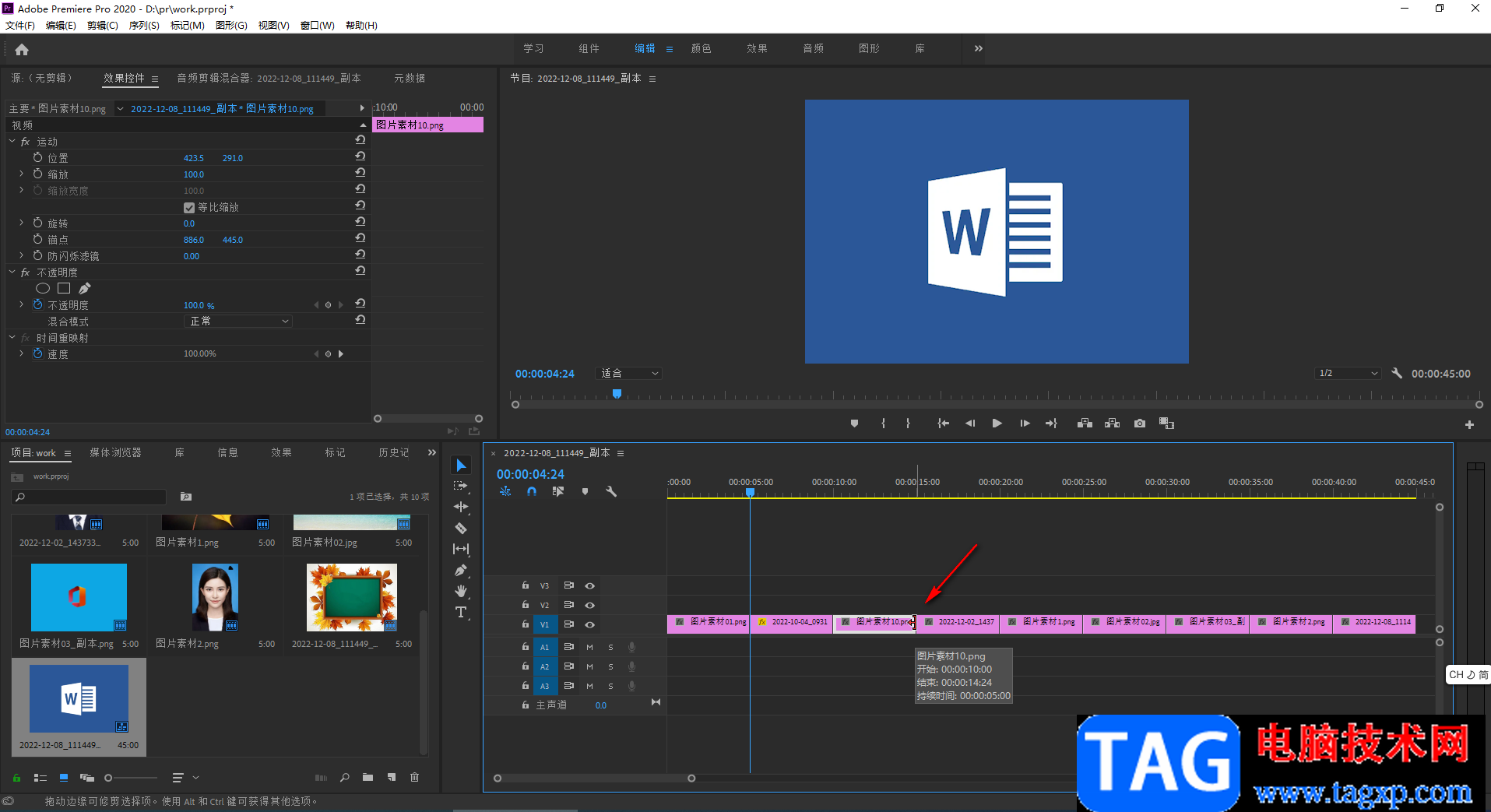Screen dimensions: 1491x812
Task: Toggle snap in timeline
Action: tap(532, 491)
